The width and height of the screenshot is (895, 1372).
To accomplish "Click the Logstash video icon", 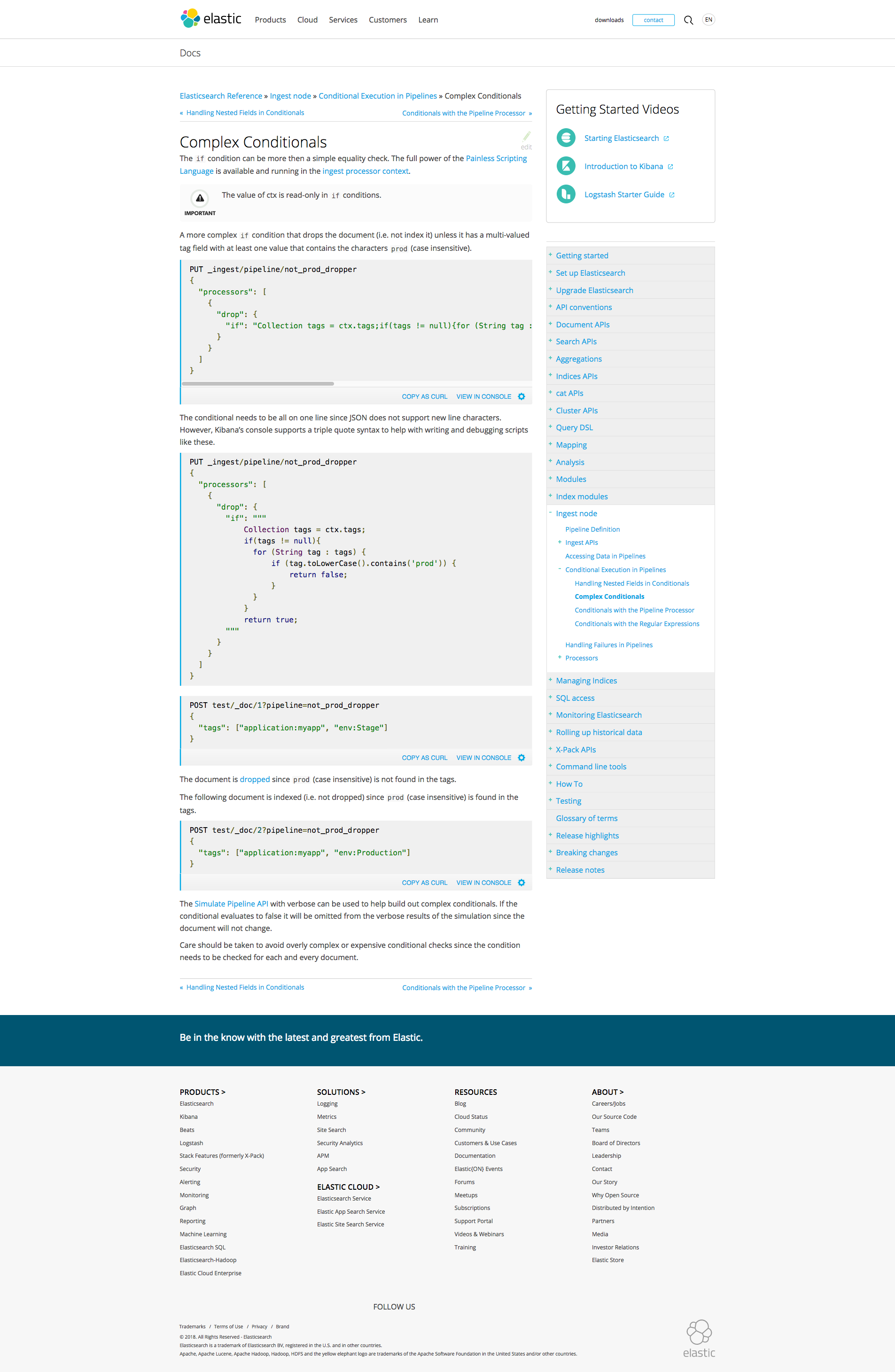I will click(x=566, y=194).
